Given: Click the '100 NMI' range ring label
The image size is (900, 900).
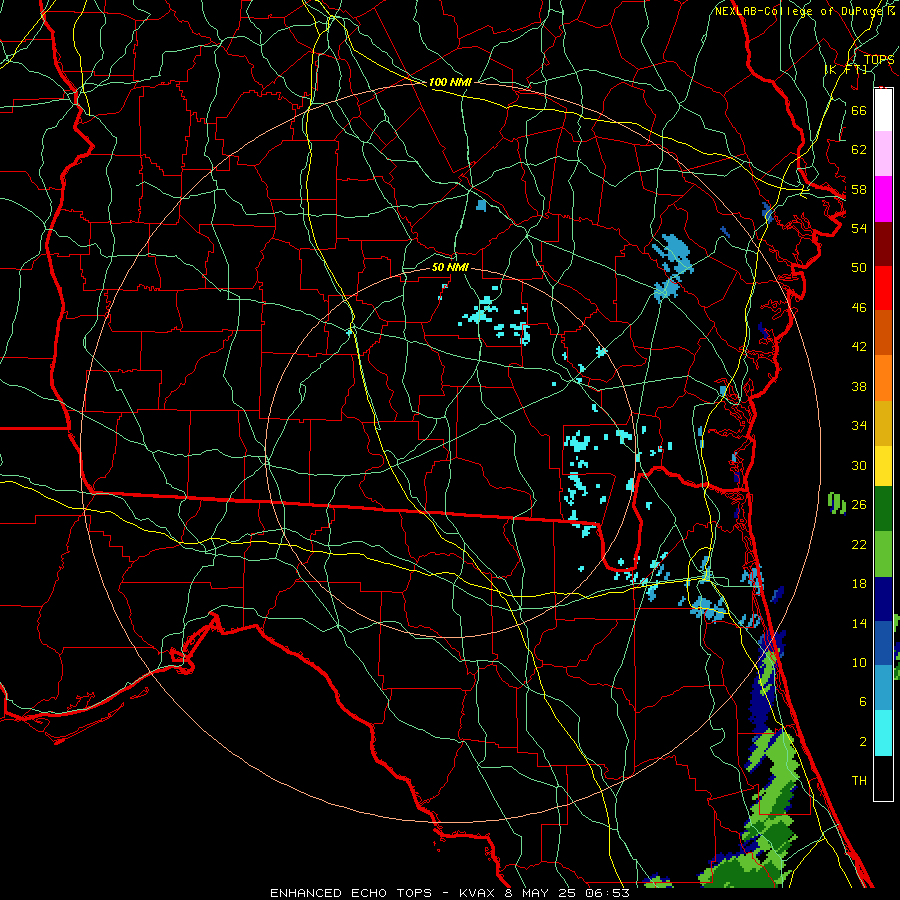Looking at the screenshot, I should pos(450,82).
